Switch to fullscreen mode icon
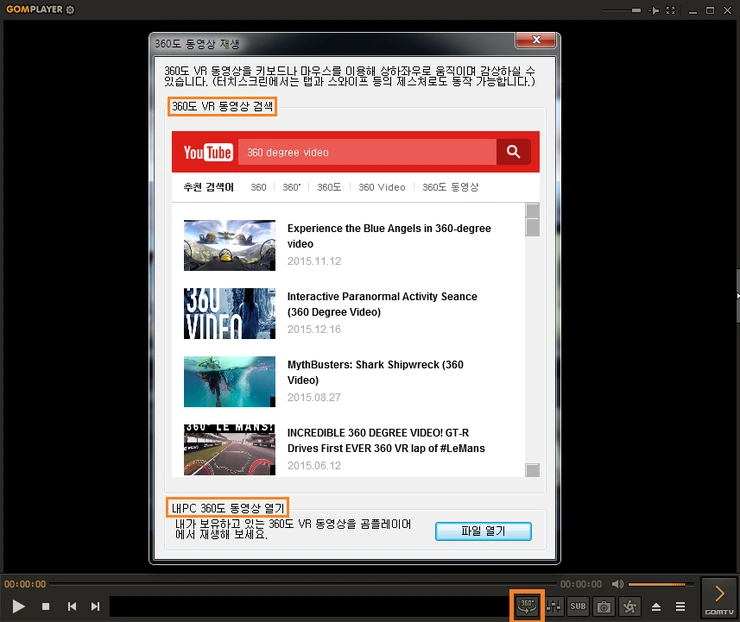 click(670, 10)
